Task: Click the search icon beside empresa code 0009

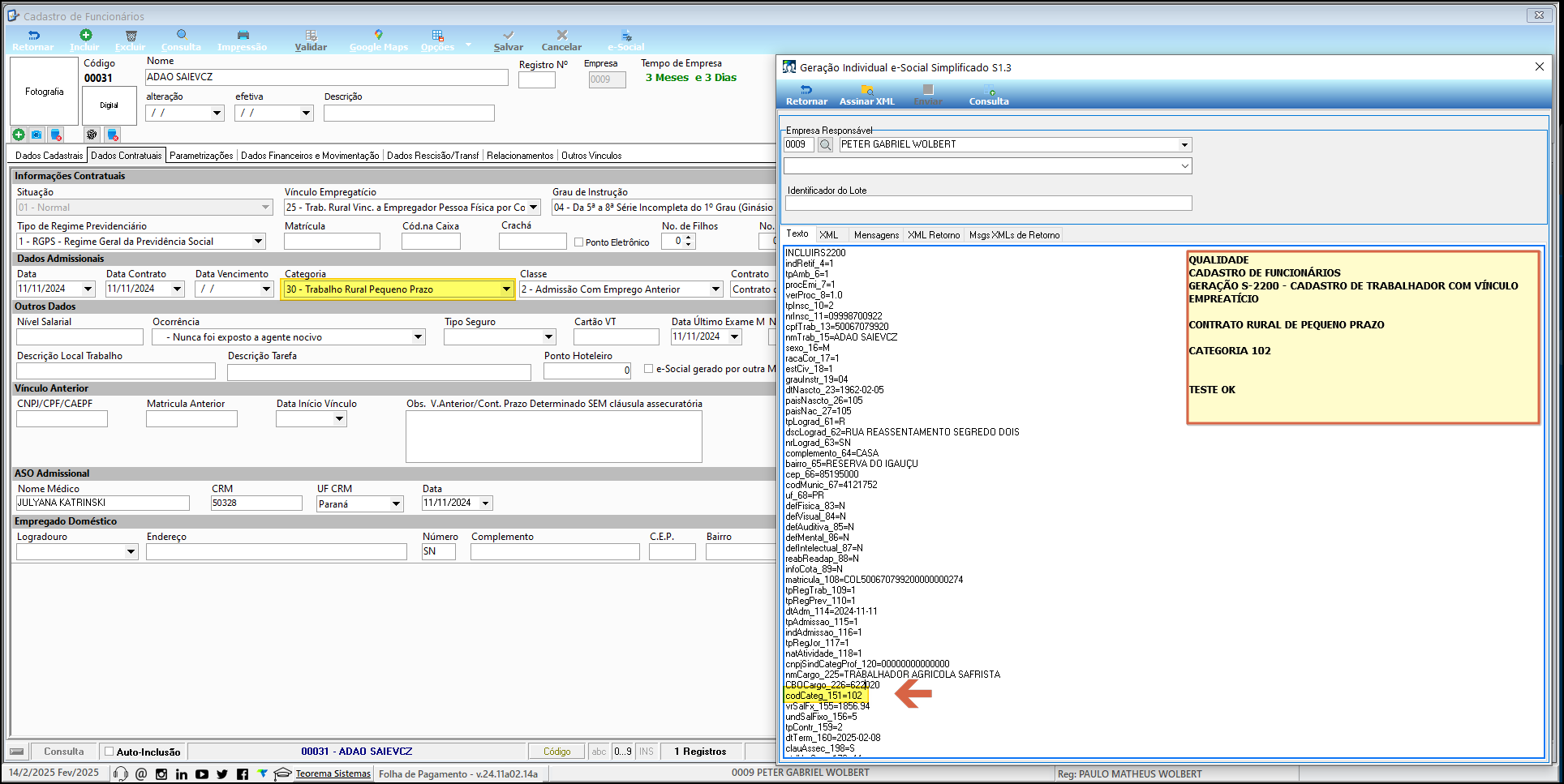Action: pos(825,145)
